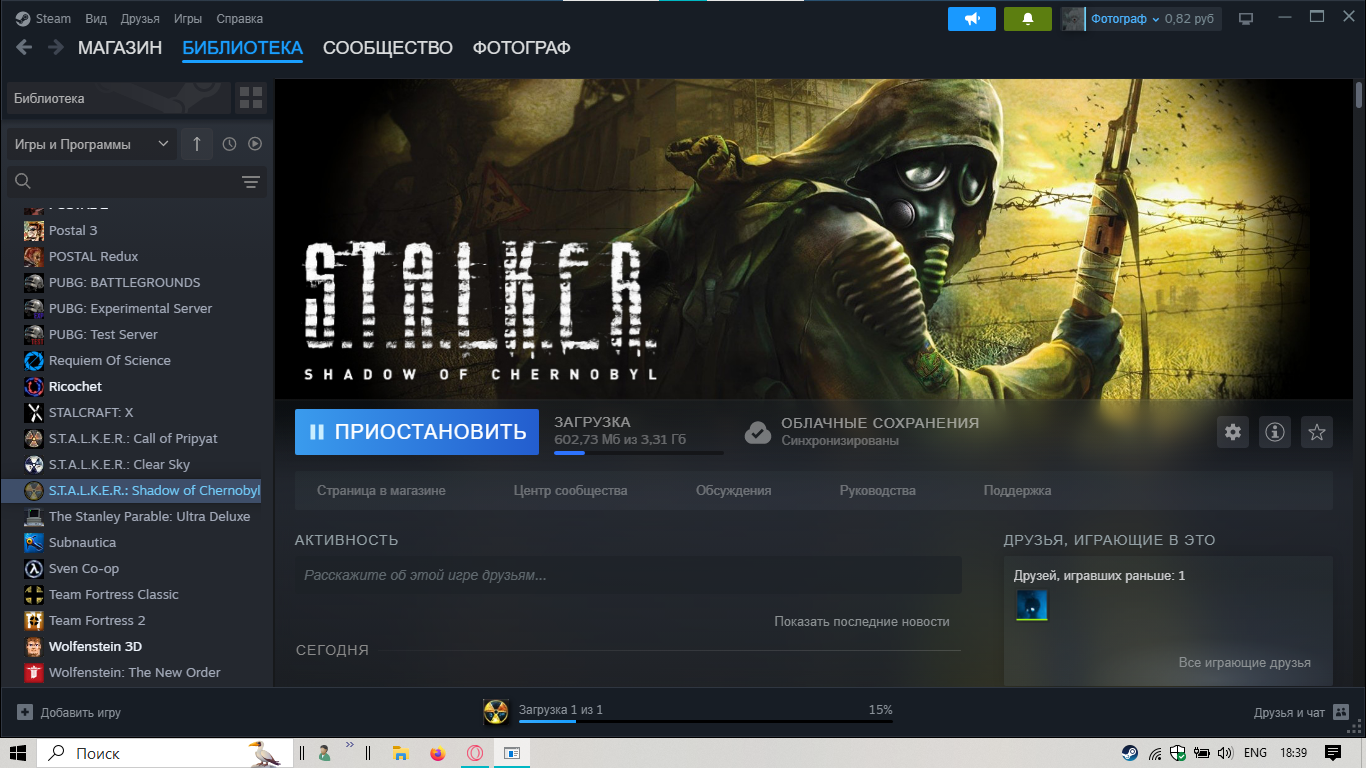Click the sort ascending arrow icon
The image size is (1366, 768).
[197, 144]
